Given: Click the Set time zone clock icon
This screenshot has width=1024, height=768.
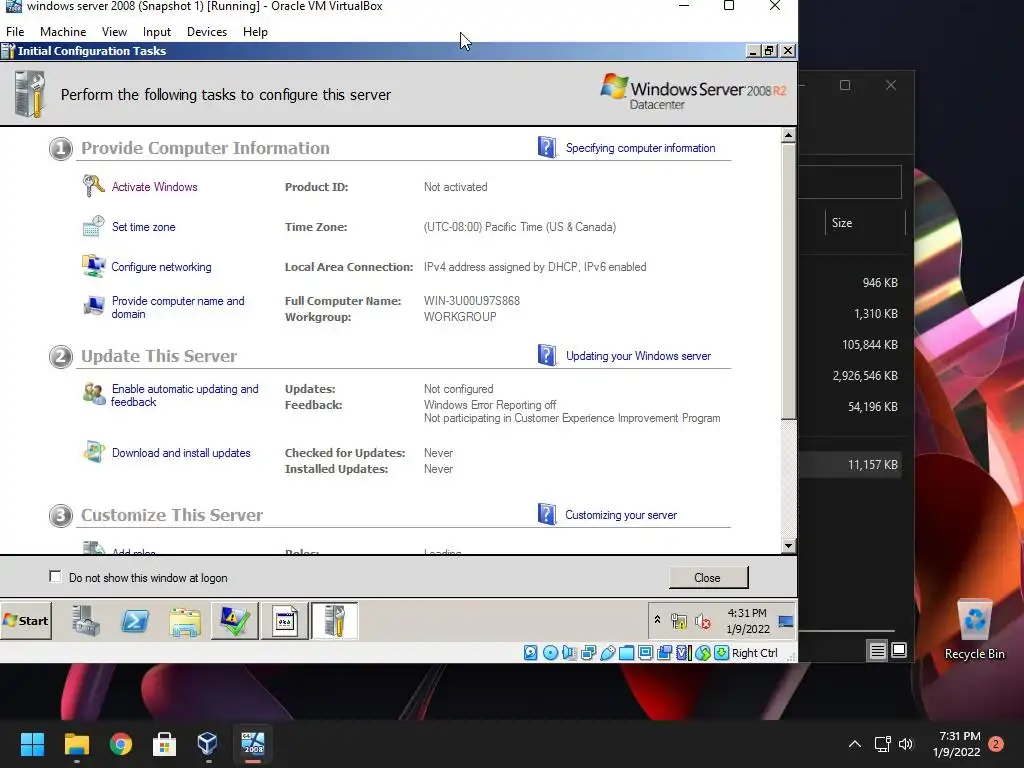Looking at the screenshot, I should tap(93, 227).
